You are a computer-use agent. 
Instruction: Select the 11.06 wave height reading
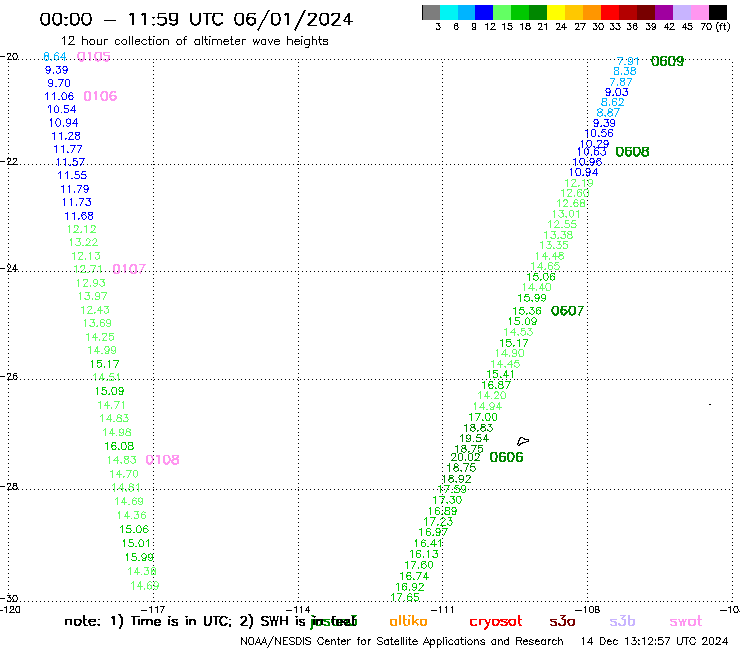tap(59, 96)
